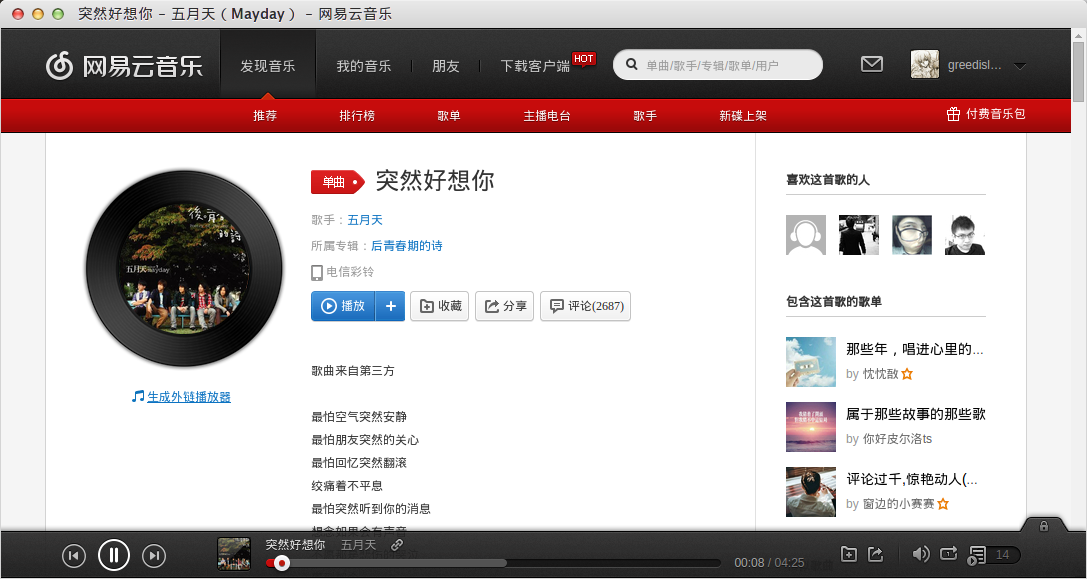Click lyric line 最怕空气突然安静

click(359, 417)
